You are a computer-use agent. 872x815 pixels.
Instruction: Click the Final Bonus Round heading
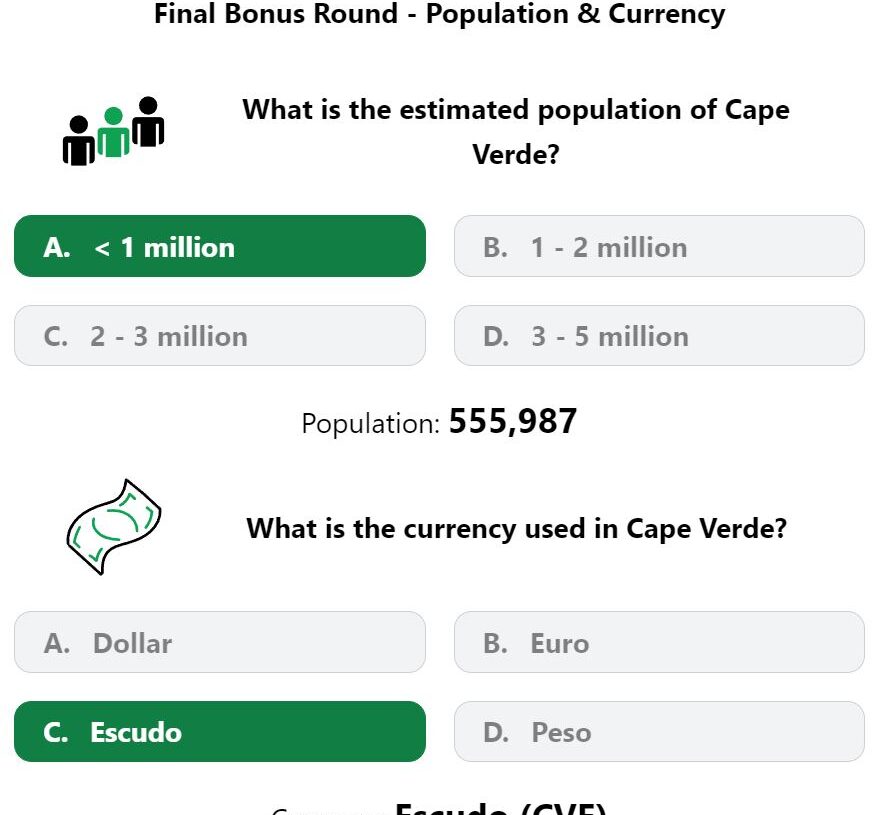[439, 13]
